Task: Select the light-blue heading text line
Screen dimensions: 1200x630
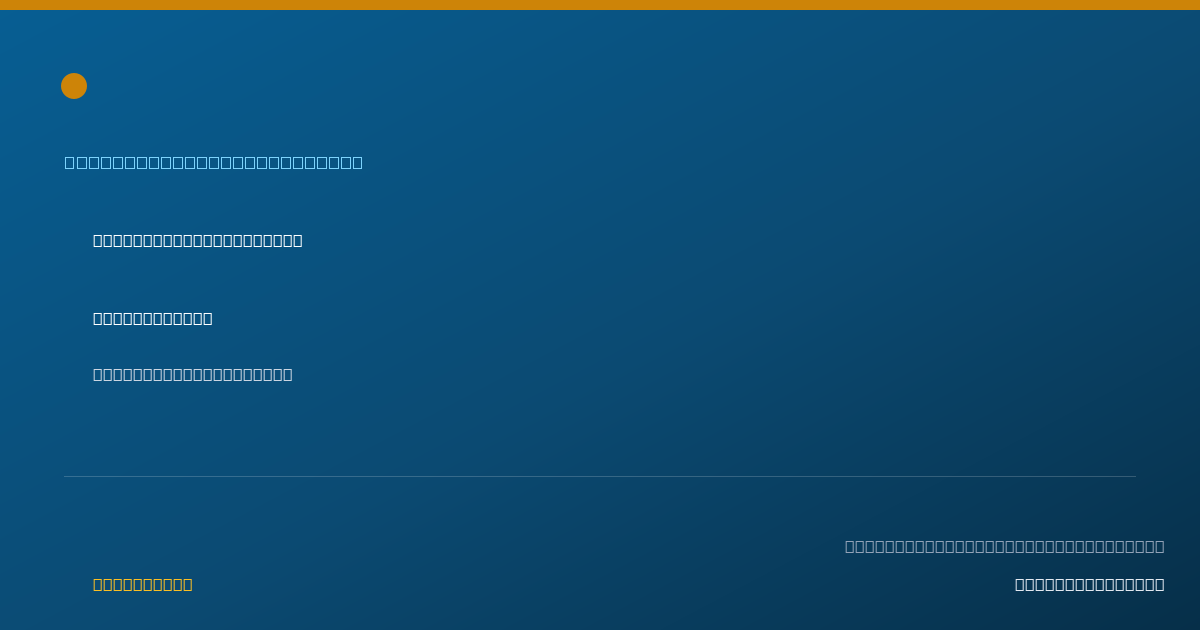Action: pos(214,162)
